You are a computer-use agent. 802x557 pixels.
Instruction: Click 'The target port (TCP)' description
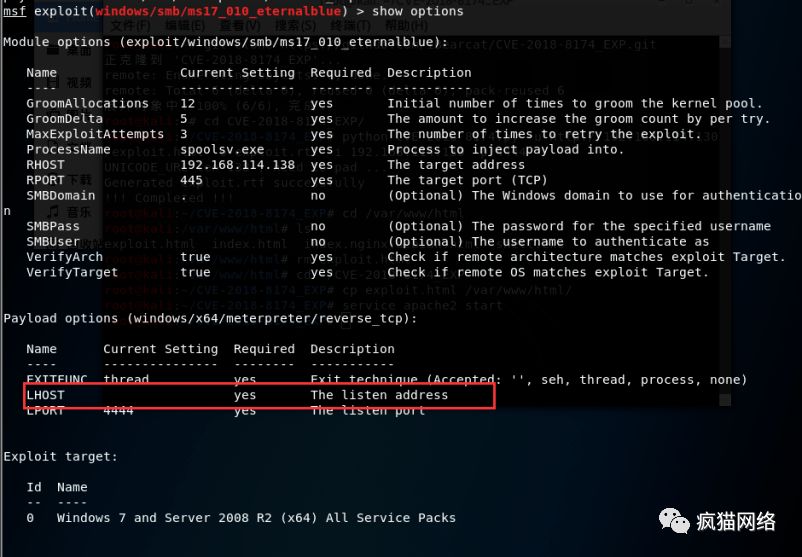[467, 180]
